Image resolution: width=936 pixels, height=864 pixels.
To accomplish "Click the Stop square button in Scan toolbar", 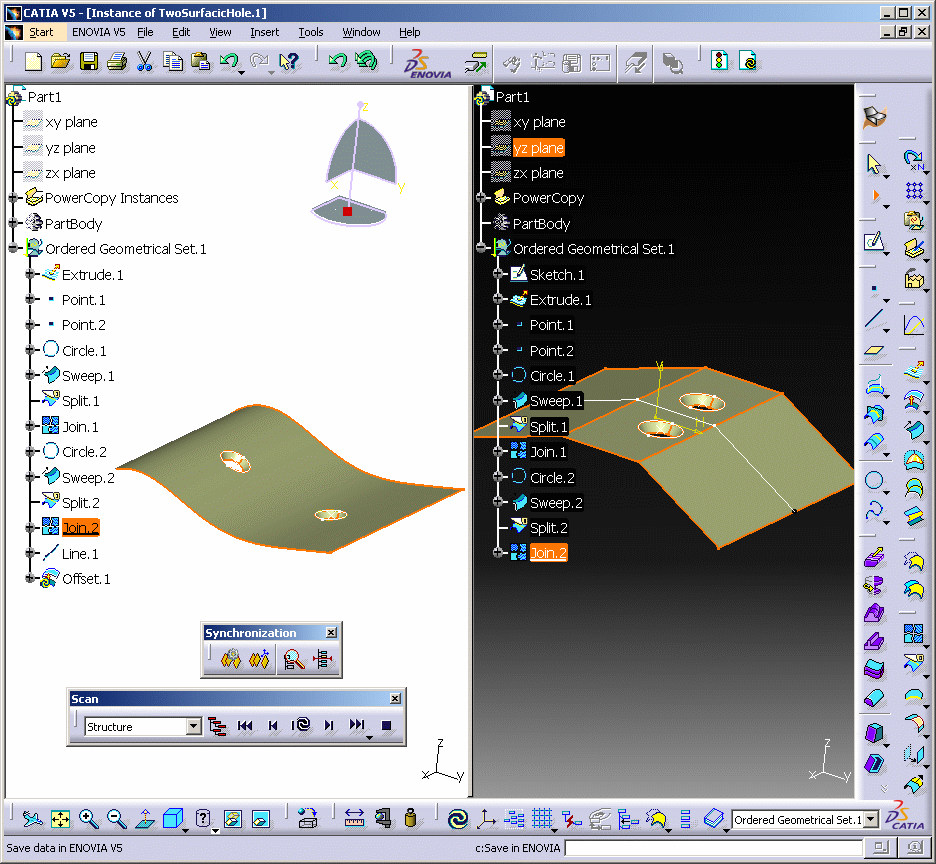I will coord(386,726).
